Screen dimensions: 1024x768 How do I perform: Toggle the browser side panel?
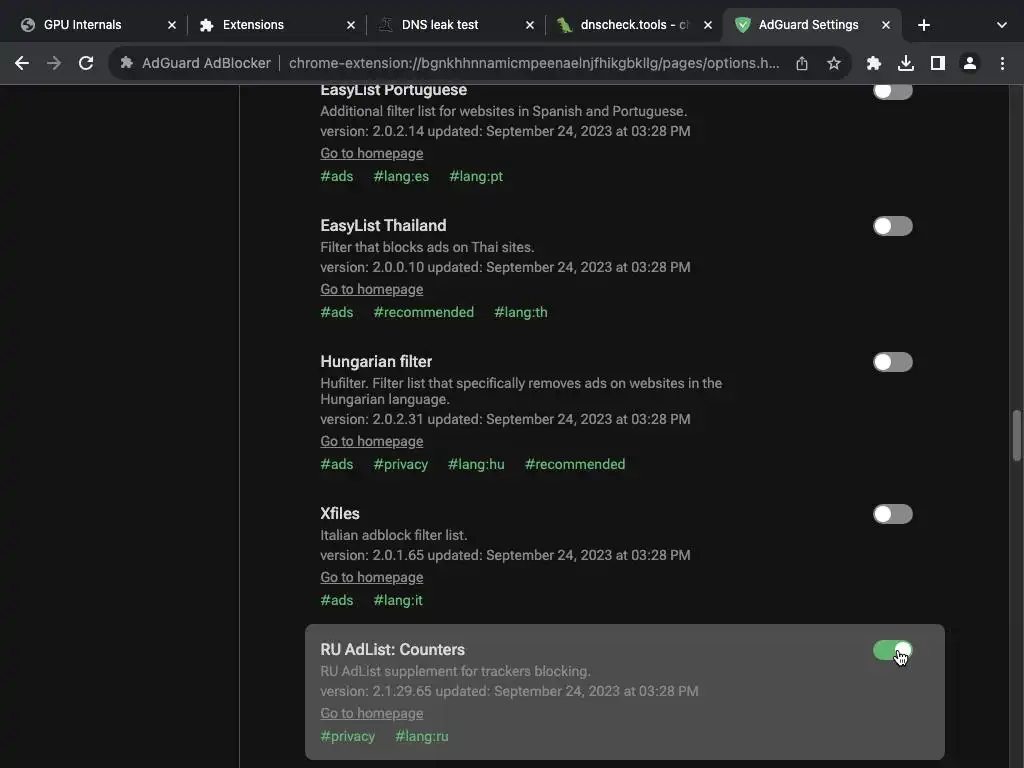tap(938, 63)
